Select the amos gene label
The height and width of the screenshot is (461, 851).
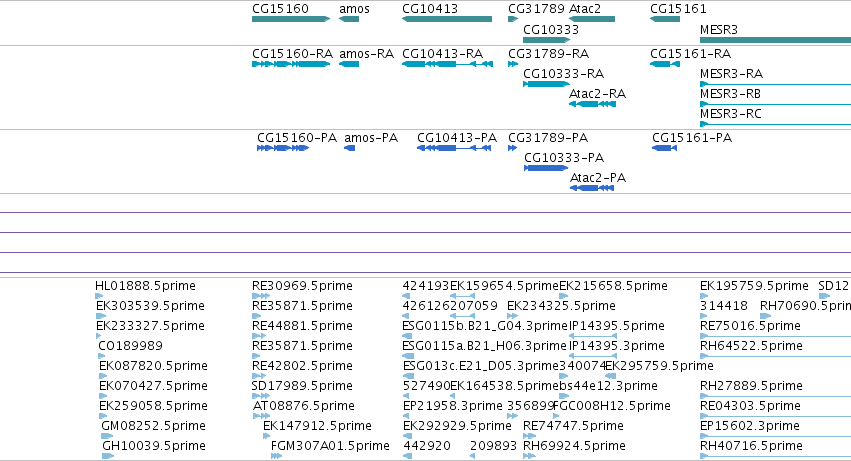pyautogui.click(x=354, y=9)
